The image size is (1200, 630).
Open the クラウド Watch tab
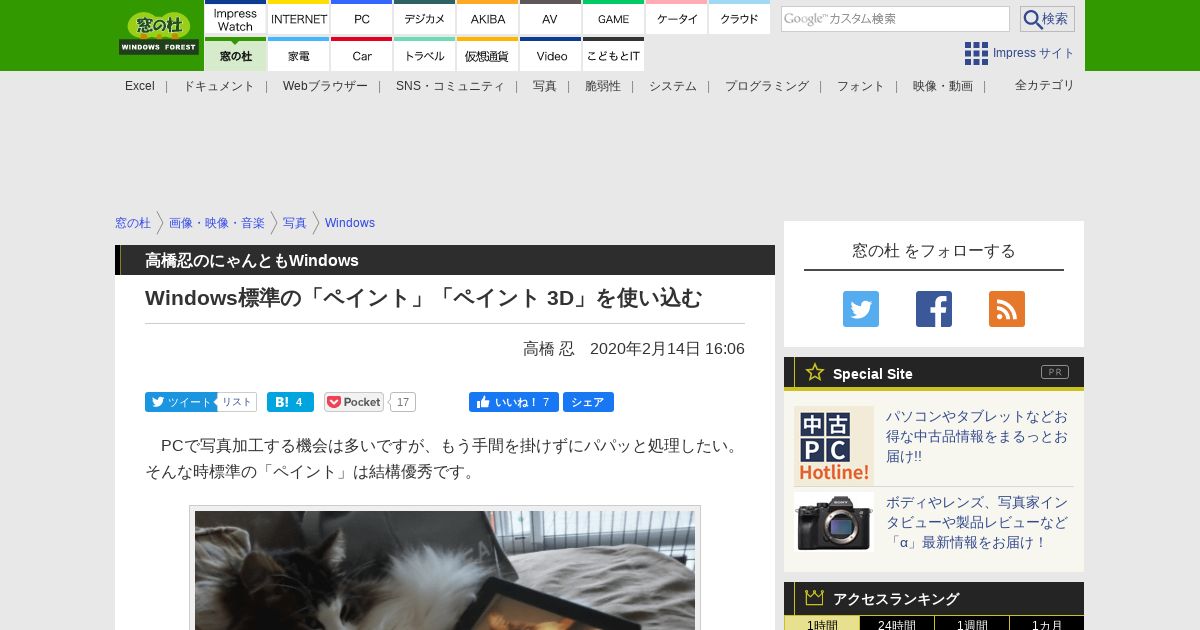point(740,19)
